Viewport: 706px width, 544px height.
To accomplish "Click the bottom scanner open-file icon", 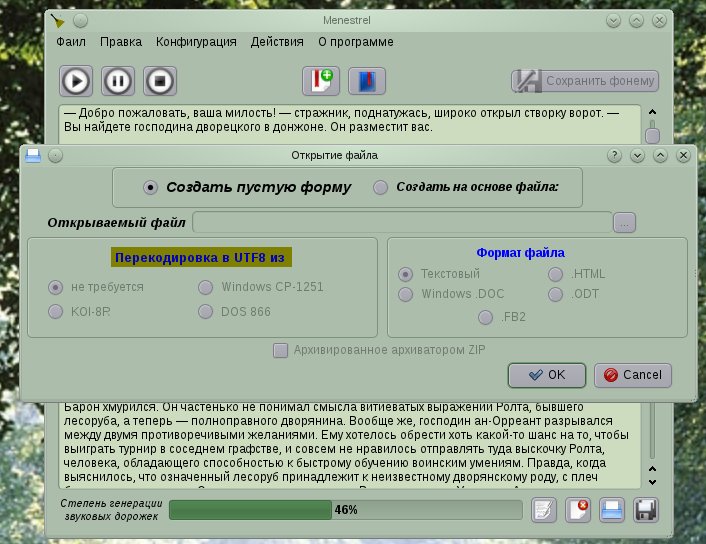I will click(612, 510).
